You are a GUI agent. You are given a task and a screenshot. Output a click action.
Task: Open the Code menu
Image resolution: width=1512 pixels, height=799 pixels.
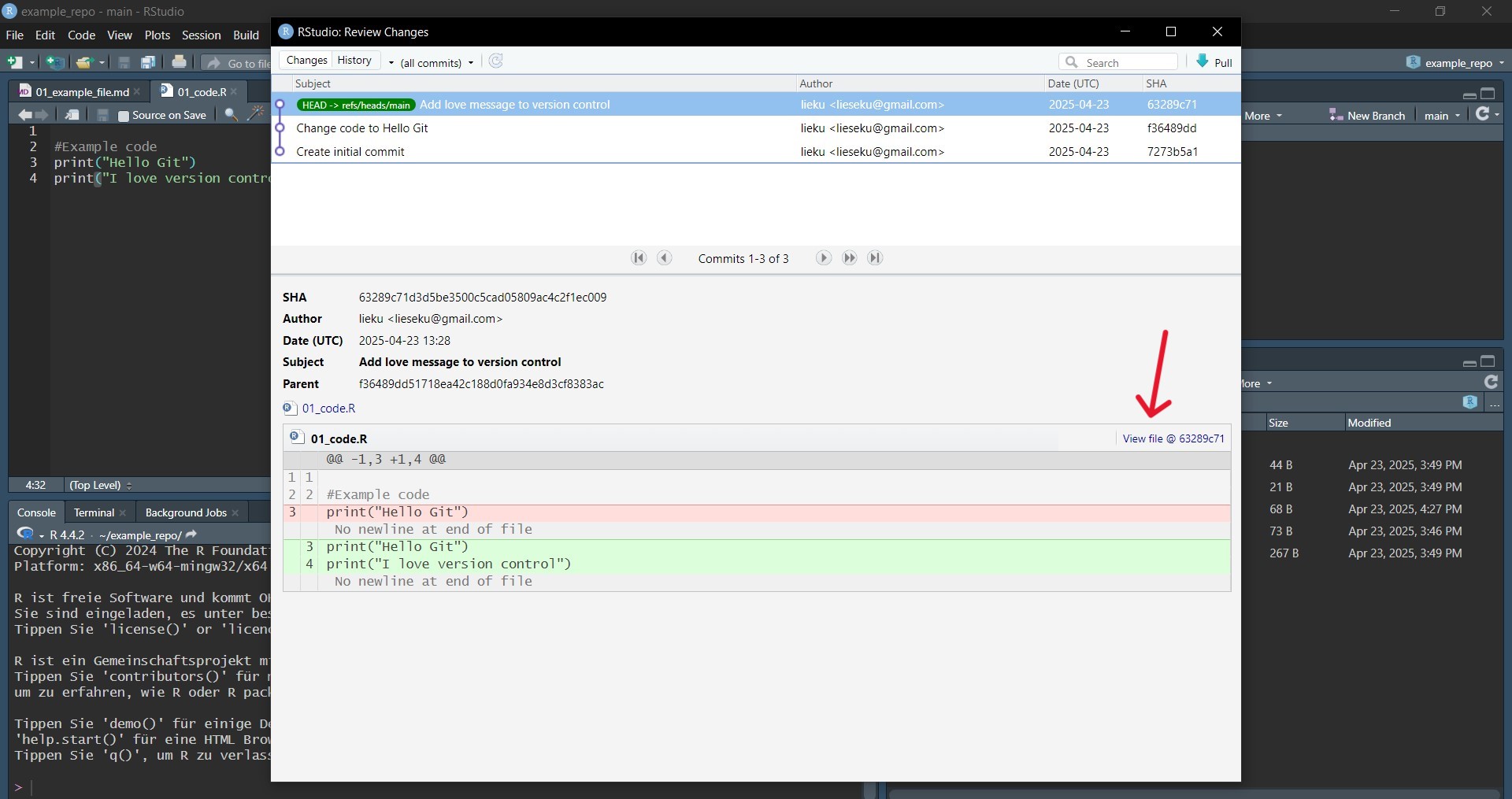pos(81,35)
